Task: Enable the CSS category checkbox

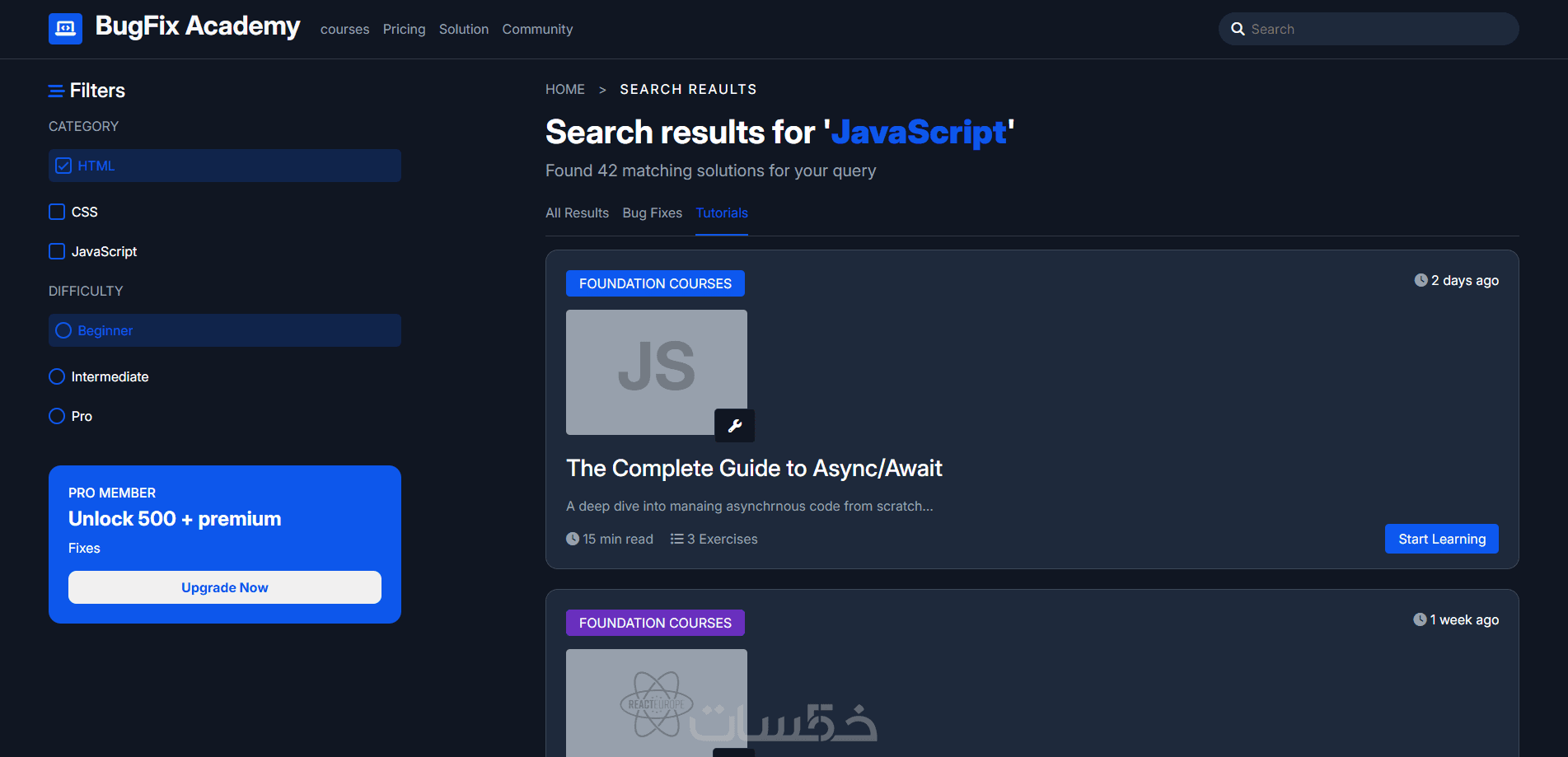Action: [x=57, y=212]
